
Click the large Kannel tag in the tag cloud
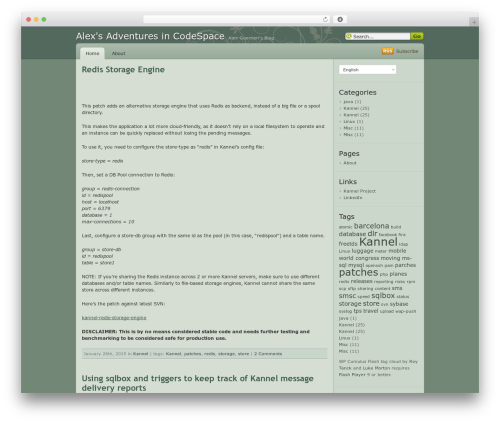[378, 242]
